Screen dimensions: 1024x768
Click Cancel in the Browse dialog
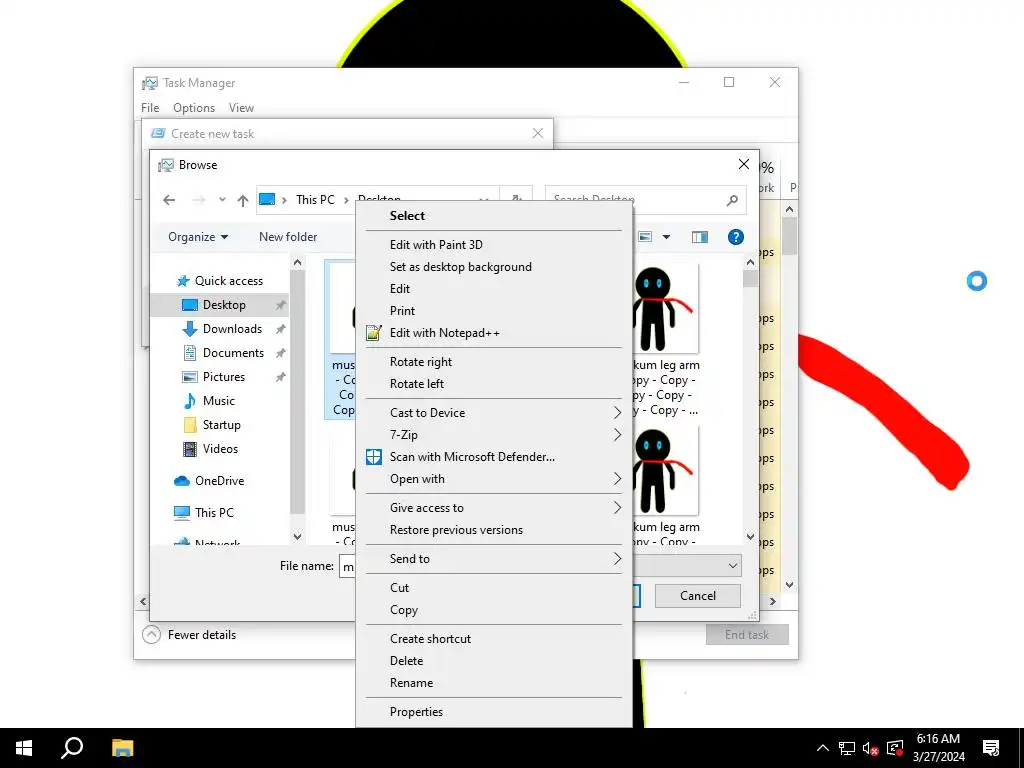tap(697, 596)
